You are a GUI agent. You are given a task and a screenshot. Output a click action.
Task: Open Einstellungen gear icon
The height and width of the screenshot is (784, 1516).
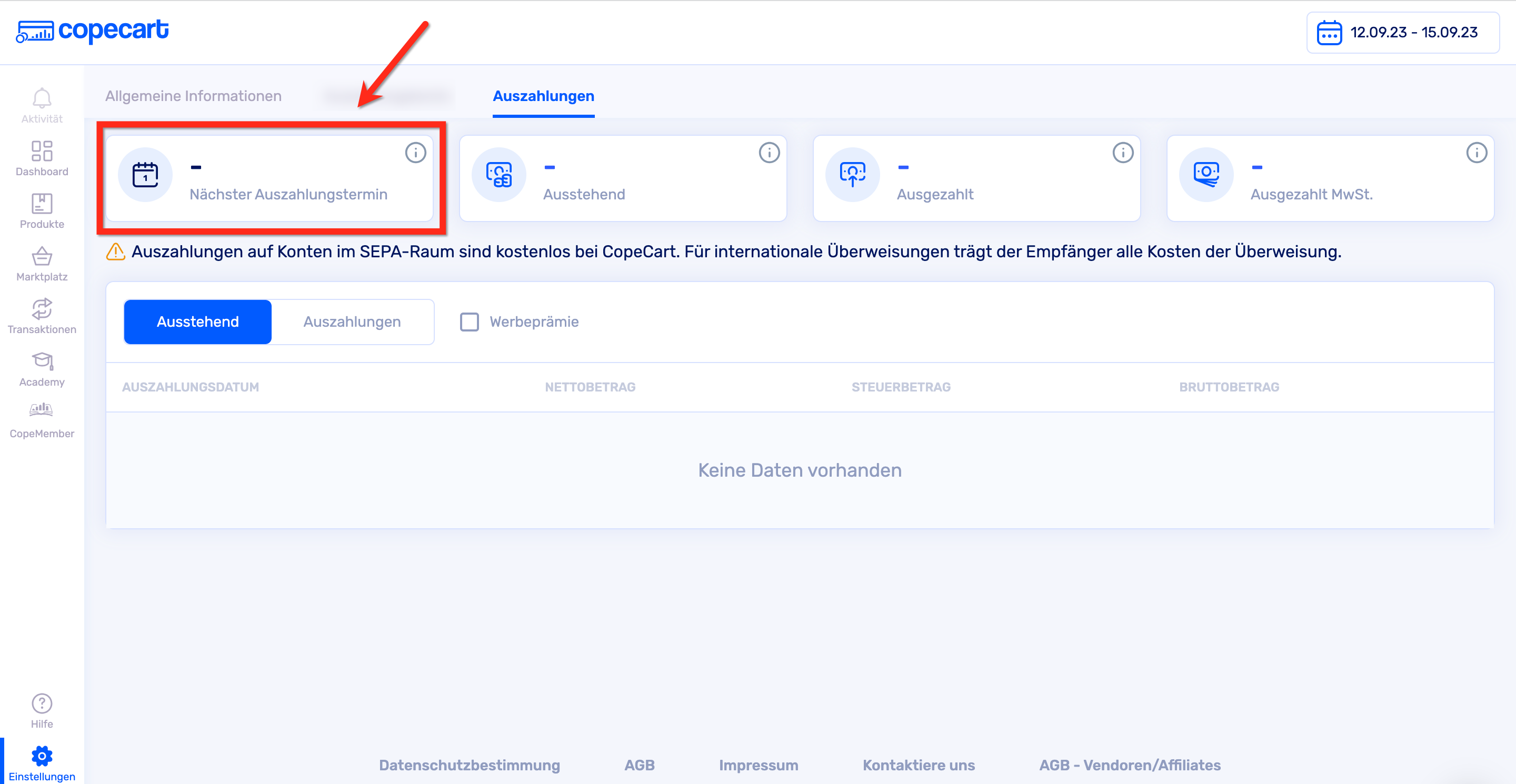point(42,756)
